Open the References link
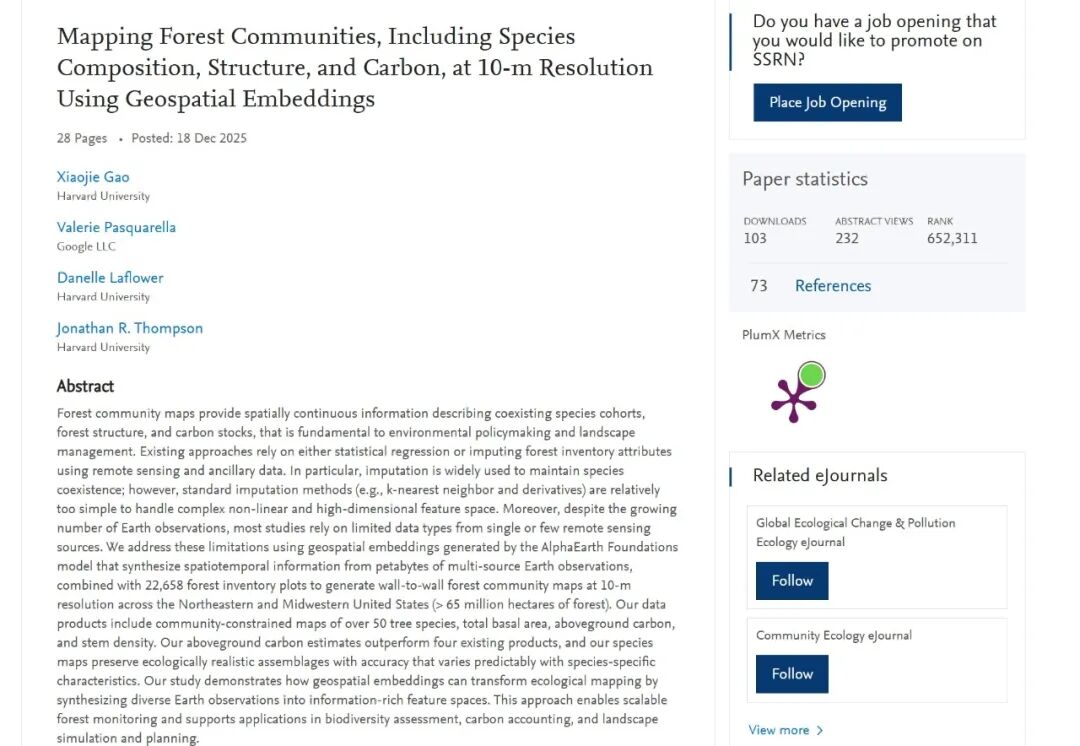This screenshot has height=746, width=1080. 833,286
